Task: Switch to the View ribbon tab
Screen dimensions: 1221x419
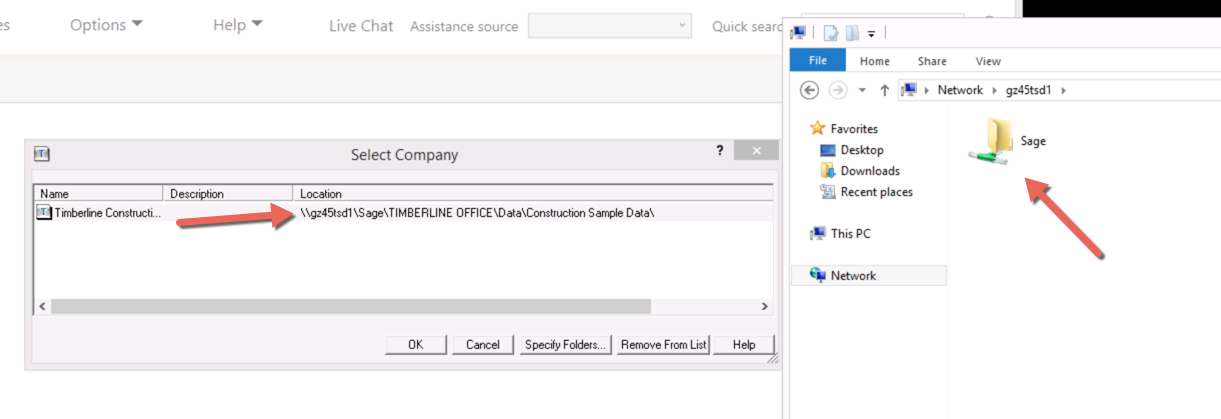Action: click(988, 61)
